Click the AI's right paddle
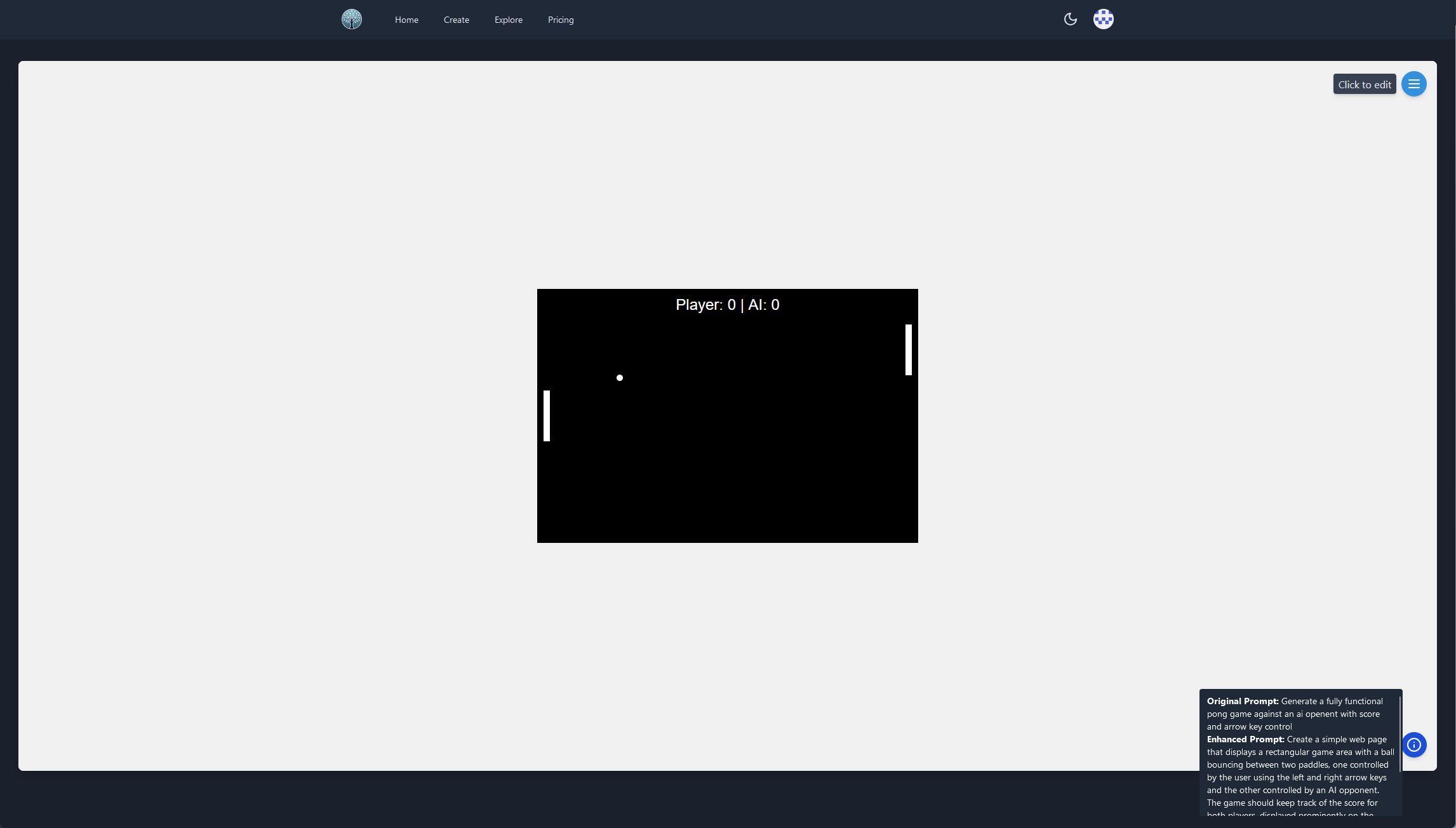Screen dimensions: 1456x828 [908, 350]
